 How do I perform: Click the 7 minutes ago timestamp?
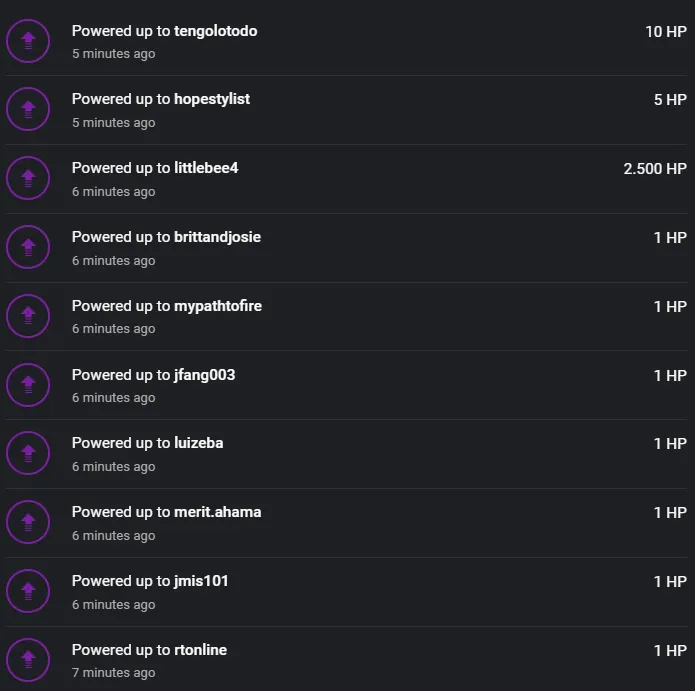point(113,673)
